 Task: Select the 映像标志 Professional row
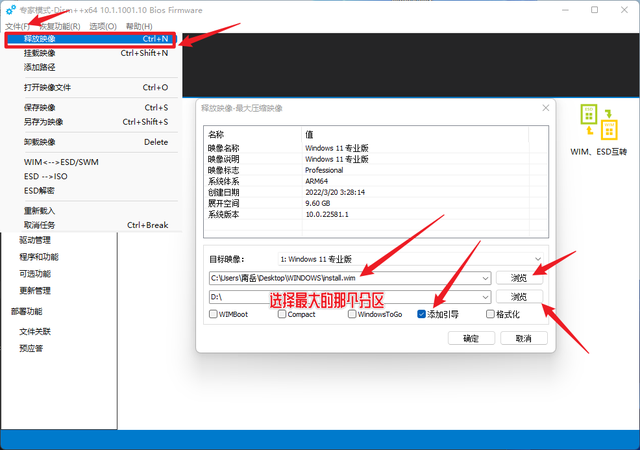(376, 170)
